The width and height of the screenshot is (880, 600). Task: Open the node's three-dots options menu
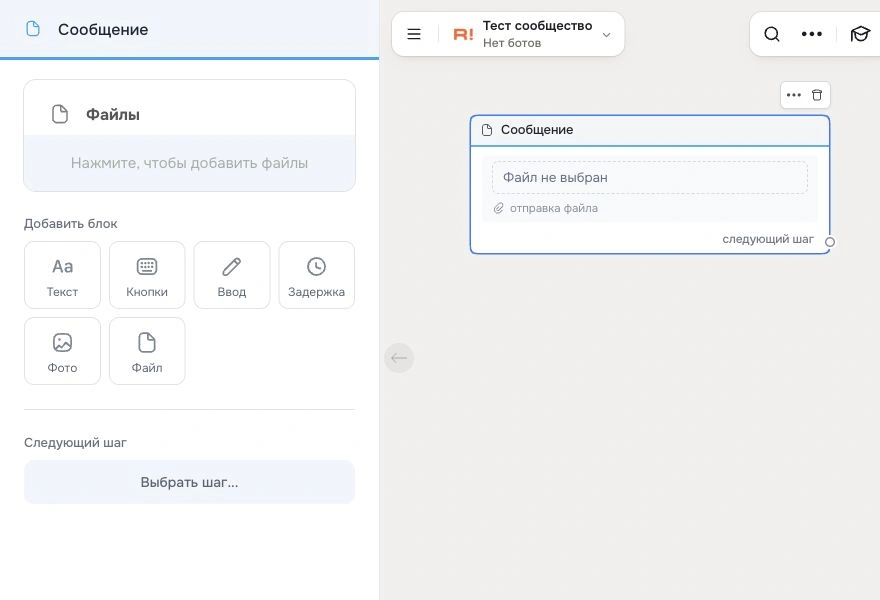point(794,95)
